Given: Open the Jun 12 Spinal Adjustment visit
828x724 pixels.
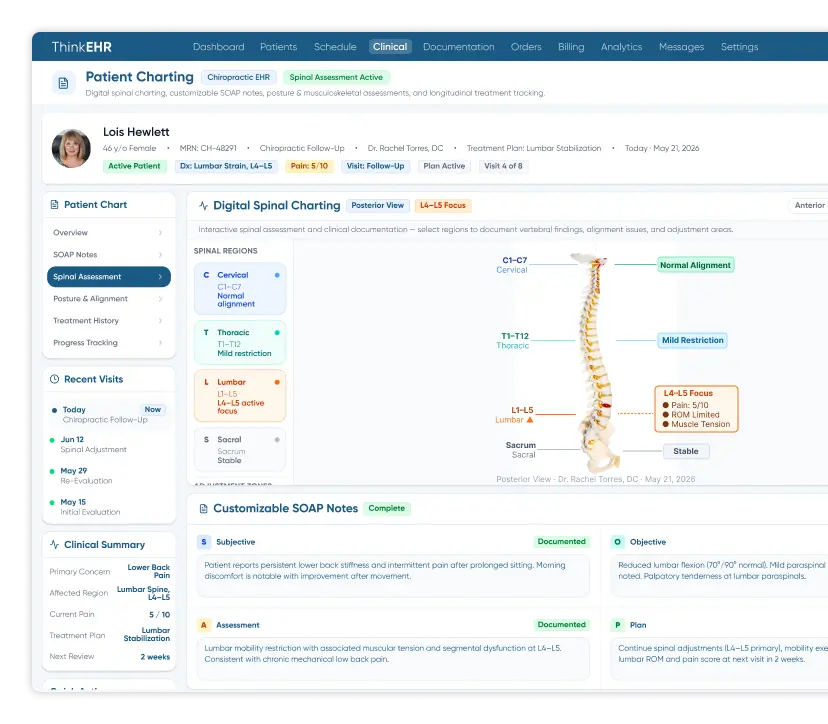Looking at the screenshot, I should [108, 445].
